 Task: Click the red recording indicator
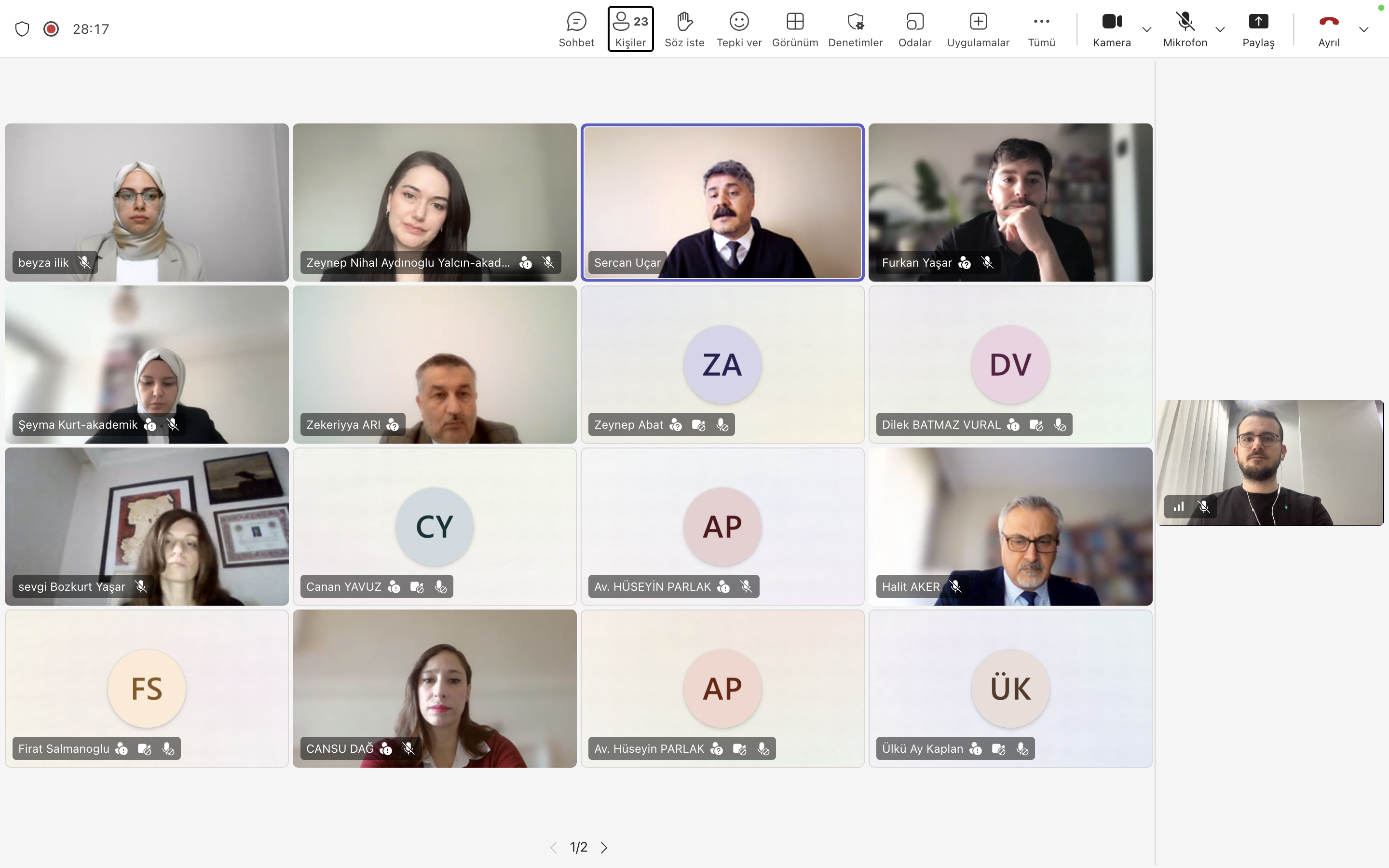click(51, 29)
